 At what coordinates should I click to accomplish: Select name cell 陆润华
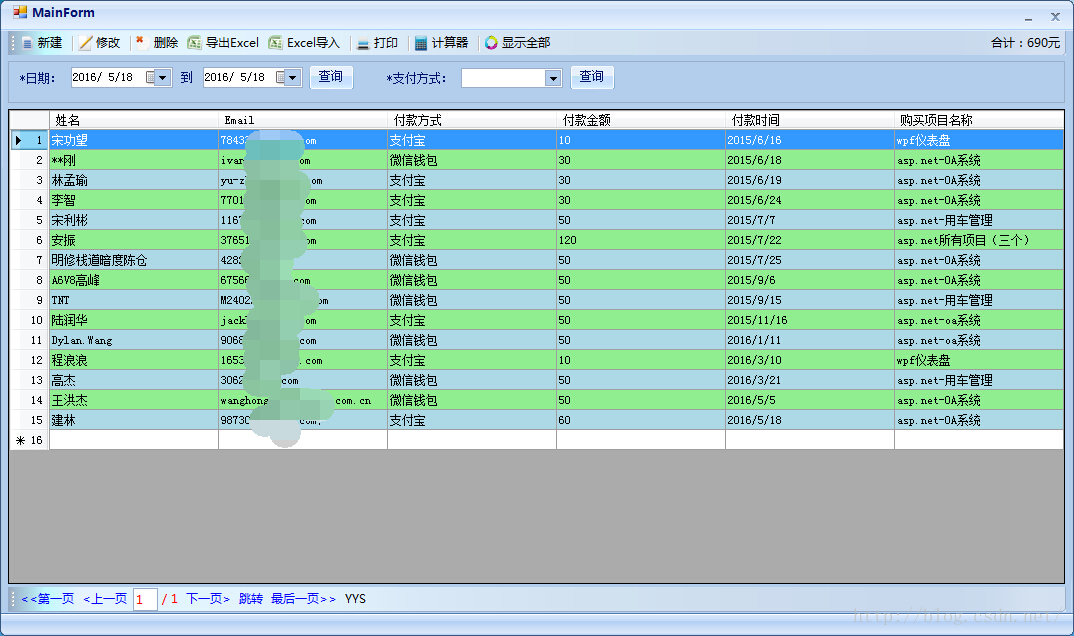(x=134, y=320)
